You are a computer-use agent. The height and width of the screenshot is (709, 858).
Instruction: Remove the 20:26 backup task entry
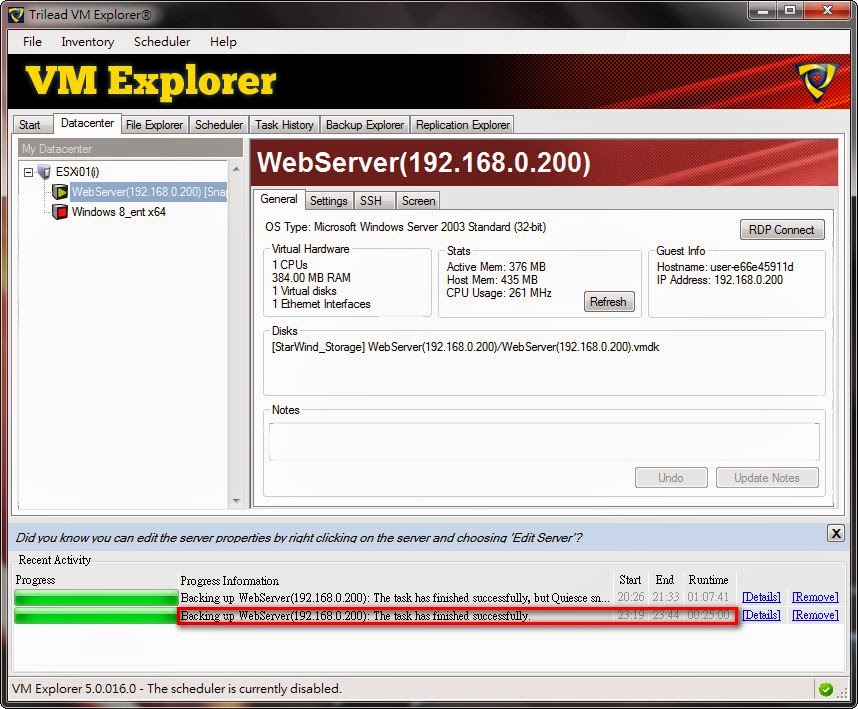tap(815, 597)
